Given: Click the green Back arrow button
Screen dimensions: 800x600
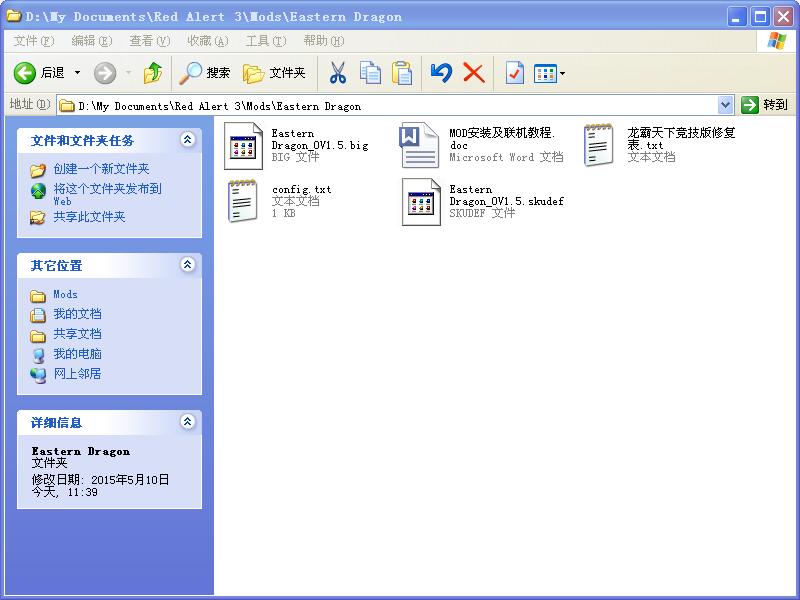Looking at the screenshot, I should [x=24, y=73].
